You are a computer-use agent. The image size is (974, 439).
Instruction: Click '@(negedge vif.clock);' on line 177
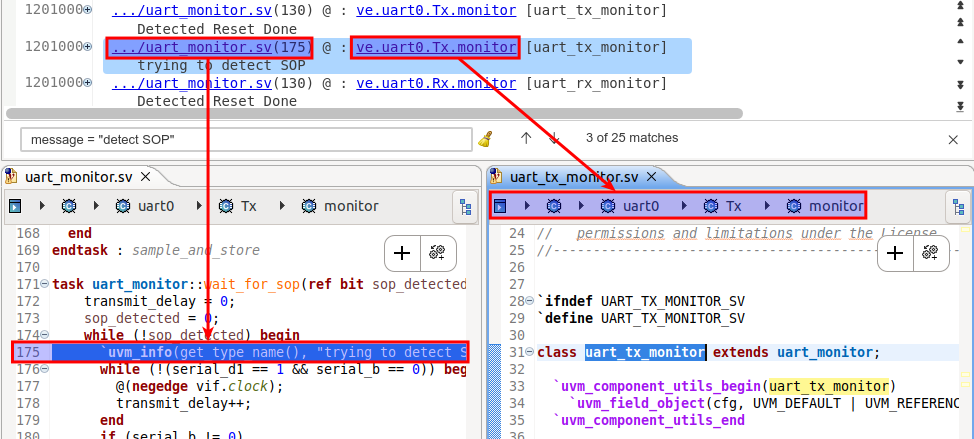[x=199, y=386]
